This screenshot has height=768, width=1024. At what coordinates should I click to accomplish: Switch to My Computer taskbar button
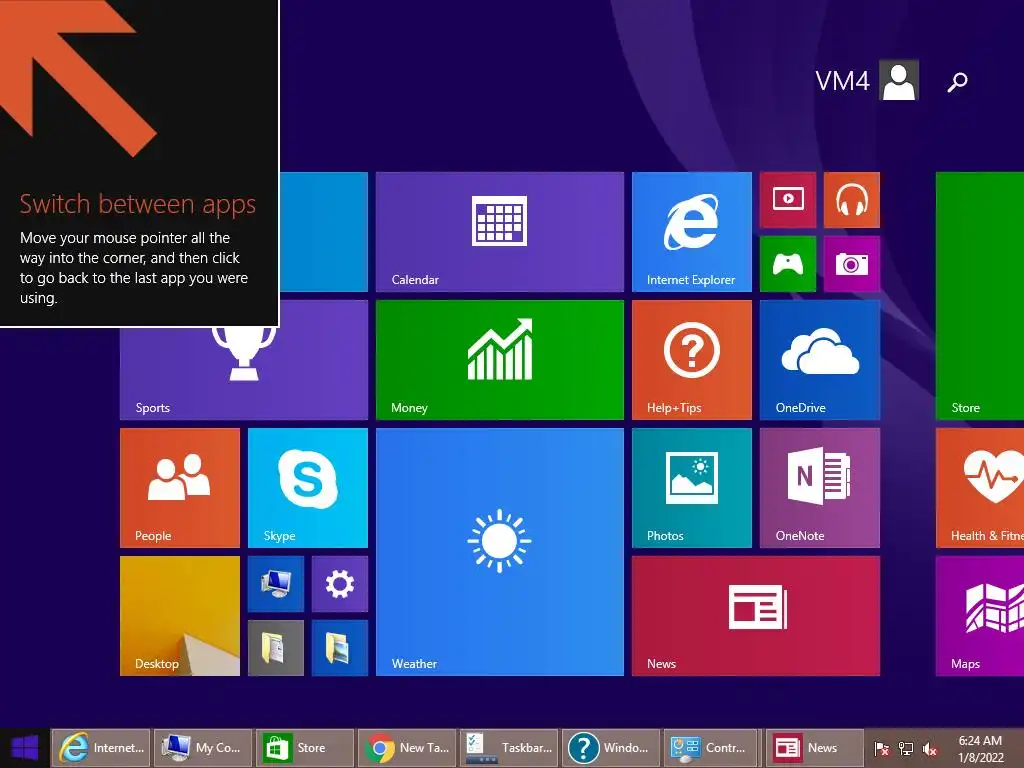click(203, 748)
